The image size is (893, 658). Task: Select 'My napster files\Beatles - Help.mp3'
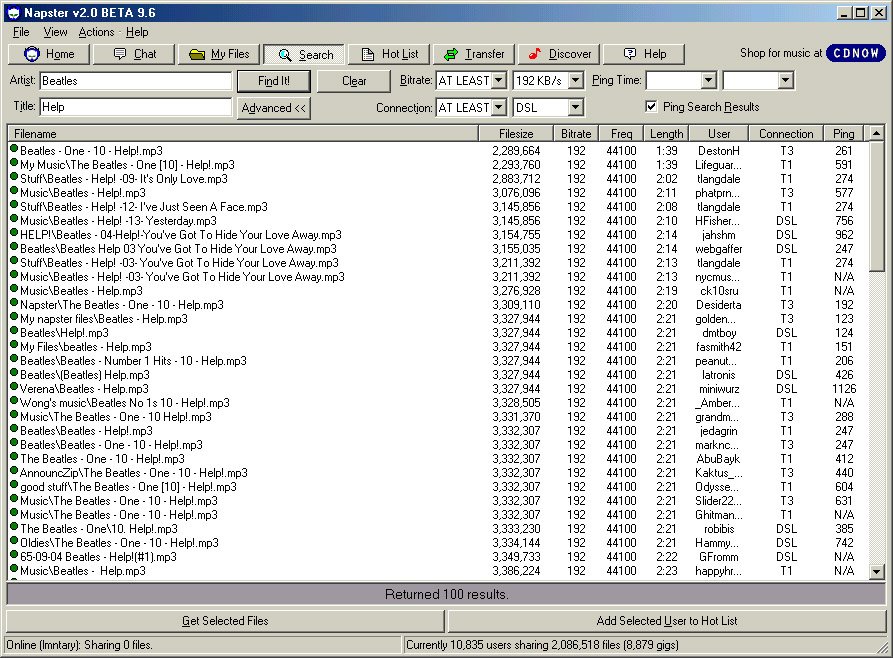coord(104,319)
